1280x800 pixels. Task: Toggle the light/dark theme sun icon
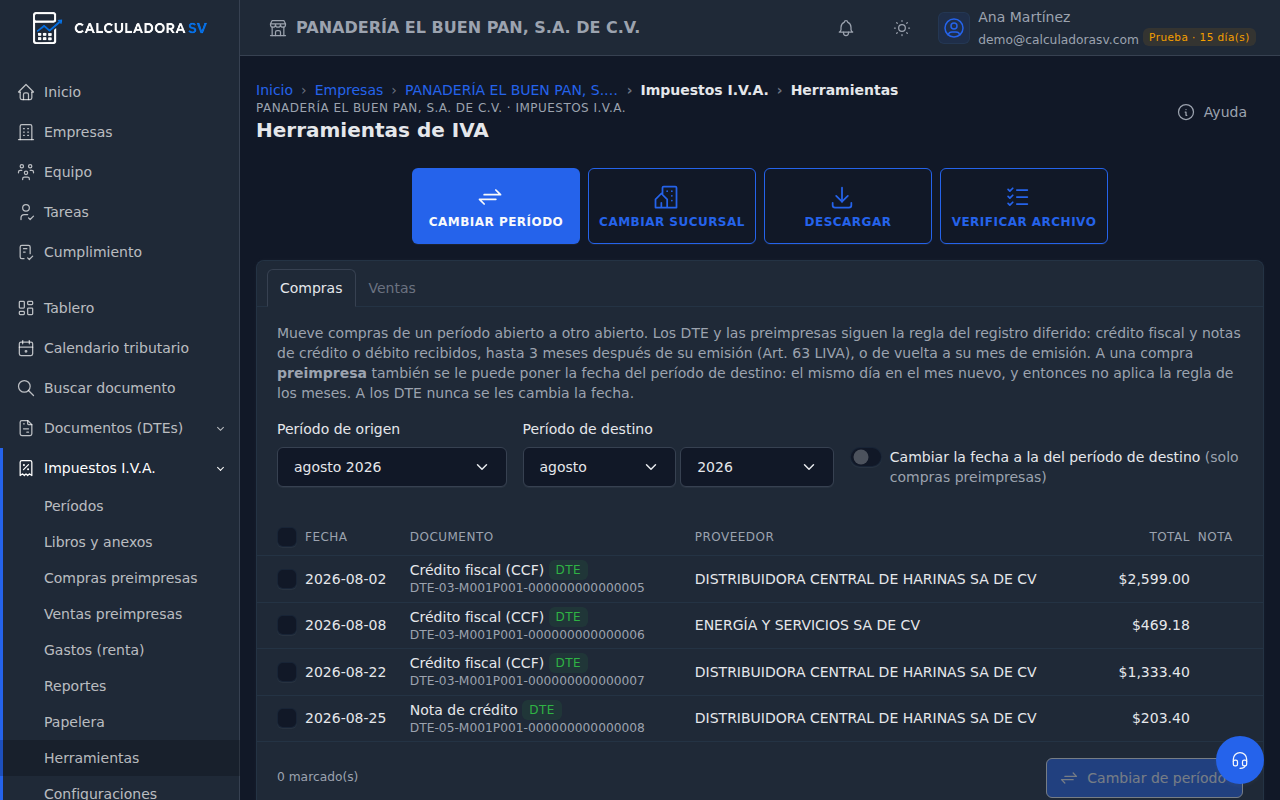pyautogui.click(x=902, y=28)
